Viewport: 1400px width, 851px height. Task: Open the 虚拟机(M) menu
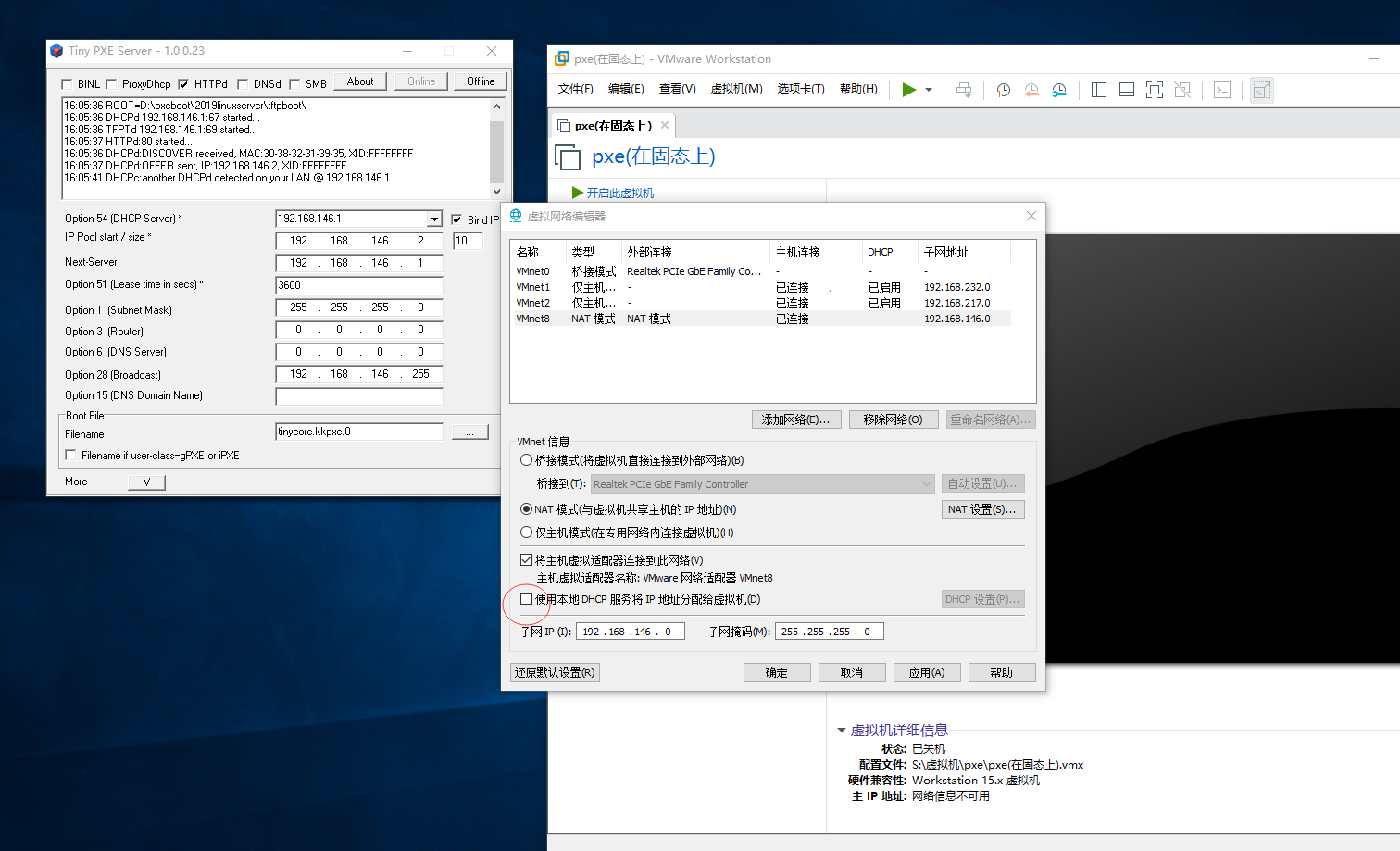pyautogui.click(x=737, y=89)
